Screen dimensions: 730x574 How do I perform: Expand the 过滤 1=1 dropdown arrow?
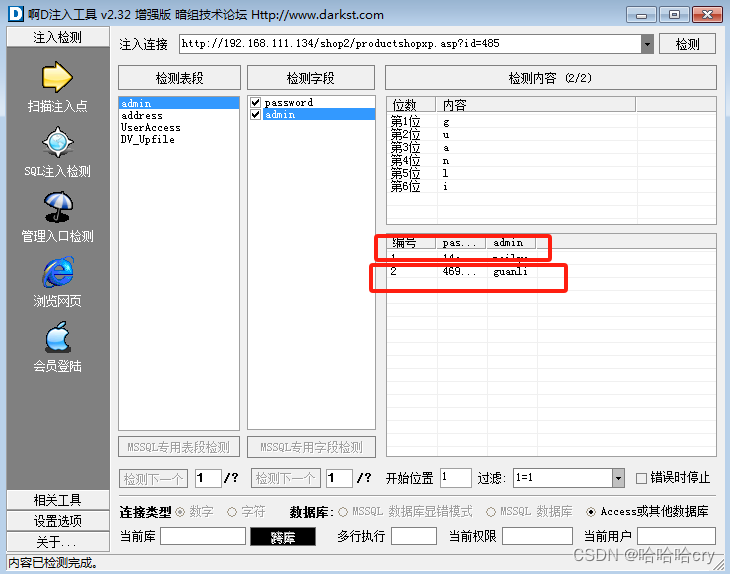point(618,478)
